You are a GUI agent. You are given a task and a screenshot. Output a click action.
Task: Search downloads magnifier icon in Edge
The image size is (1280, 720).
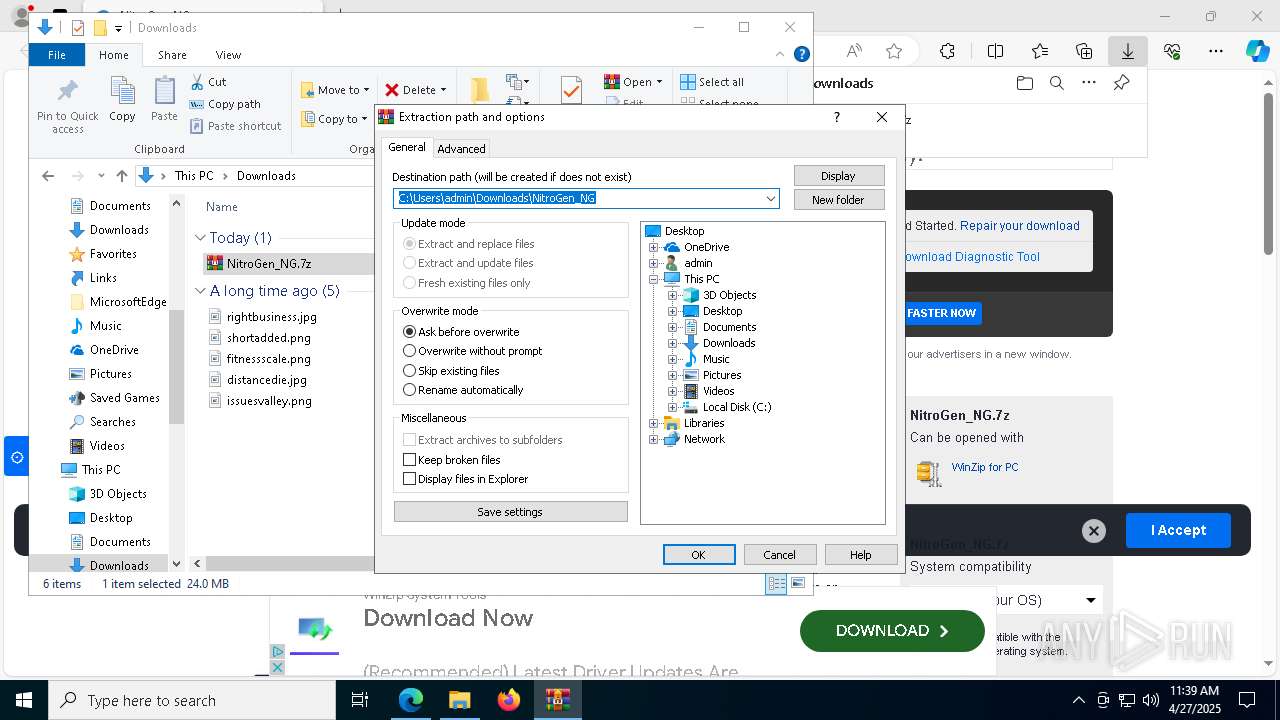pyautogui.click(x=1057, y=83)
